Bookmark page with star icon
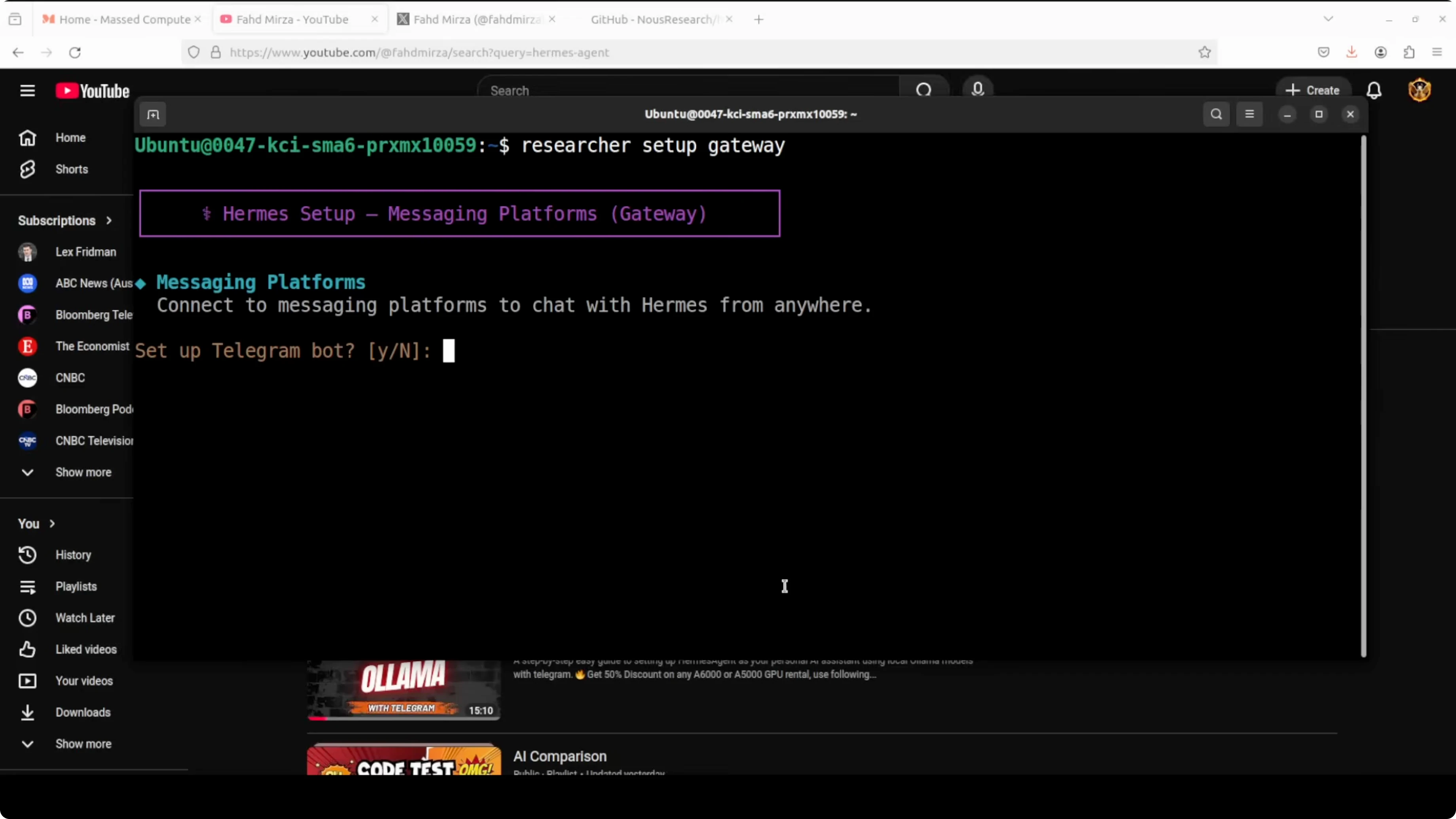 pos(1204,52)
